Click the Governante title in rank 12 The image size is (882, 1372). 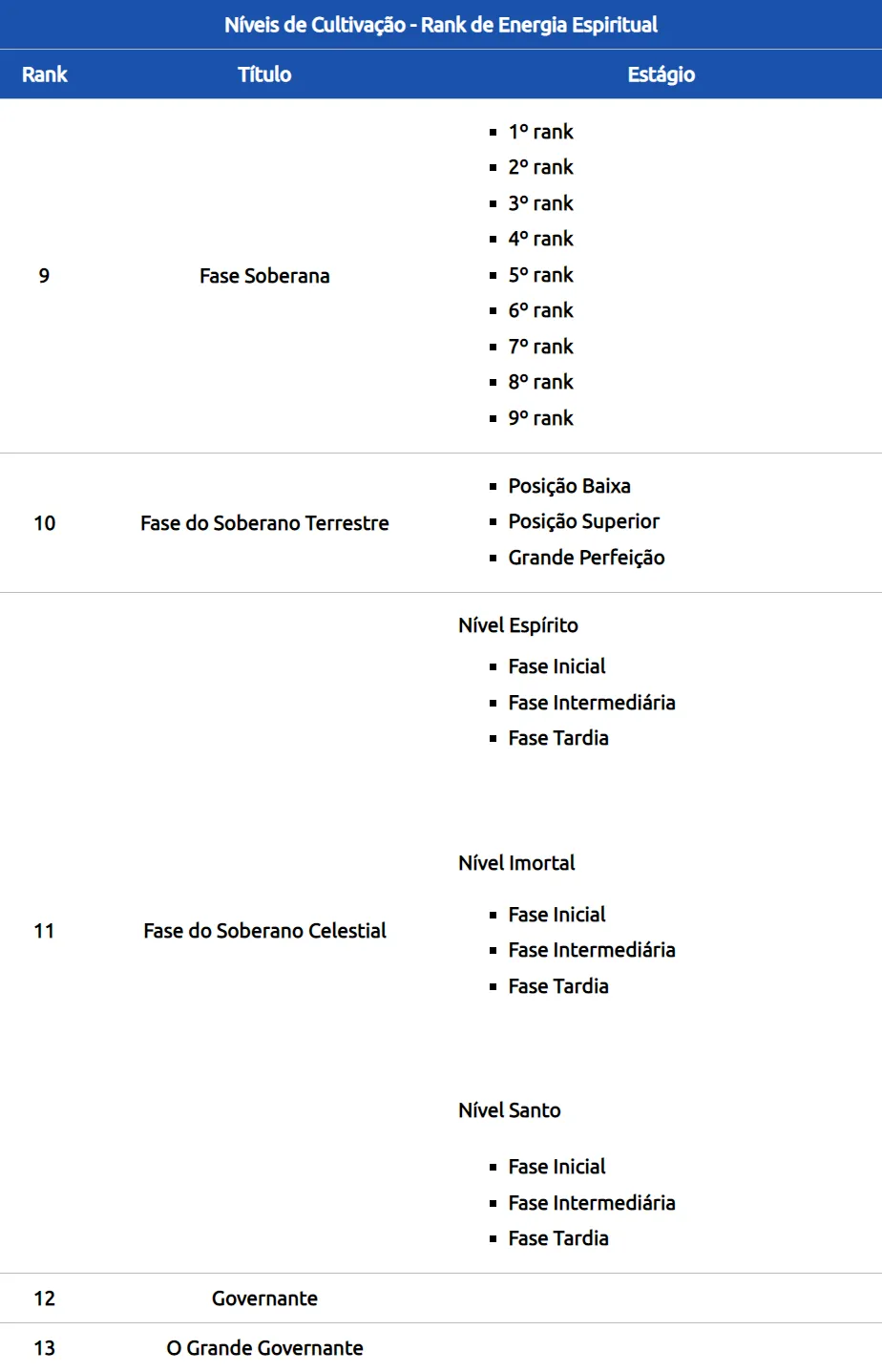click(264, 1298)
